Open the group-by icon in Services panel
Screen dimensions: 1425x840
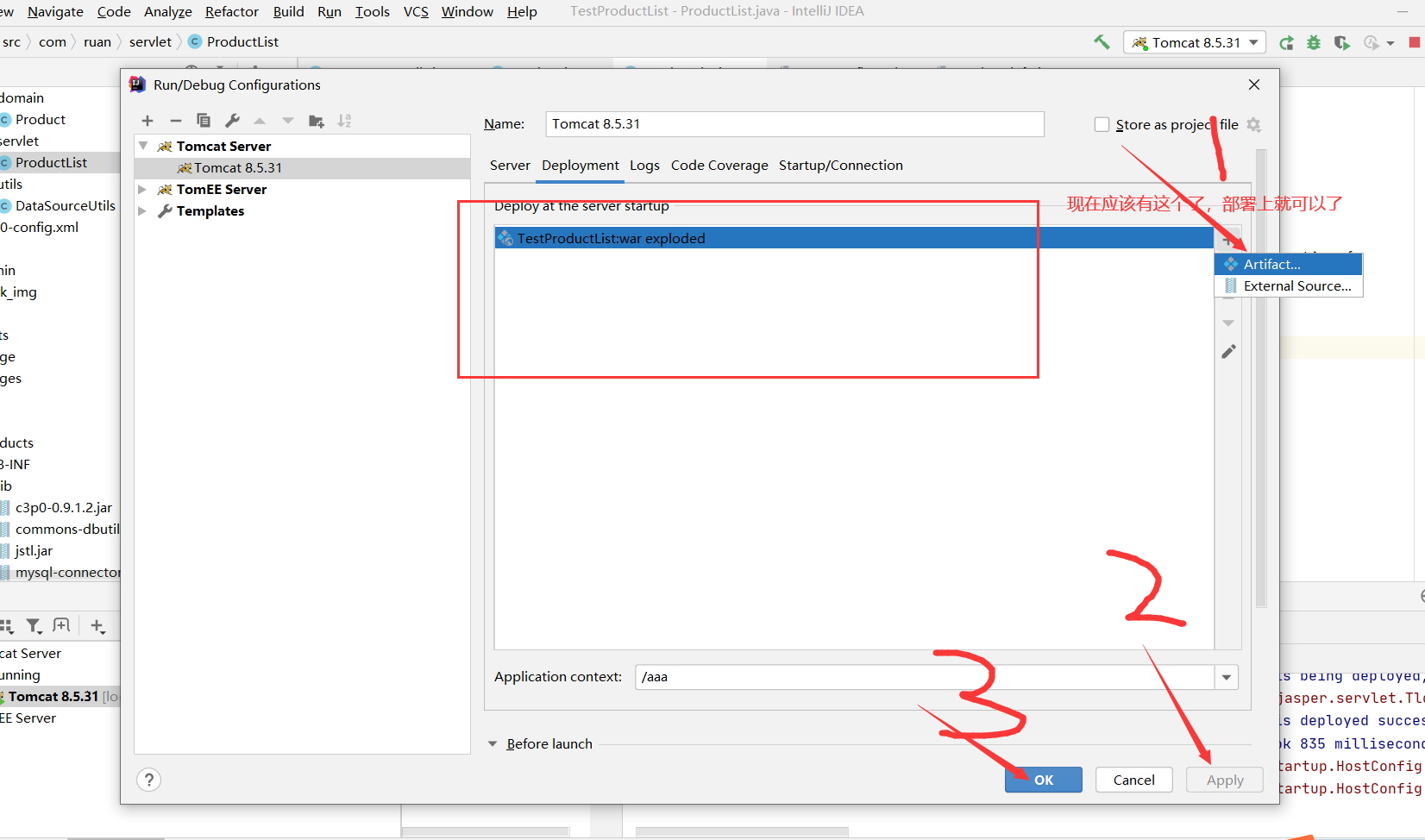7,626
